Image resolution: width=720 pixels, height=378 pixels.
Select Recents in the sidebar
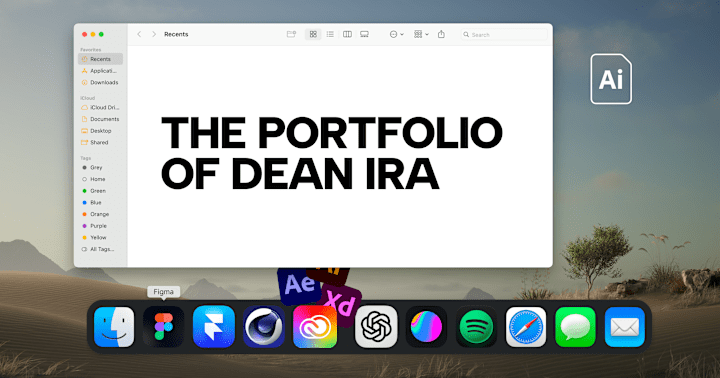(101, 59)
